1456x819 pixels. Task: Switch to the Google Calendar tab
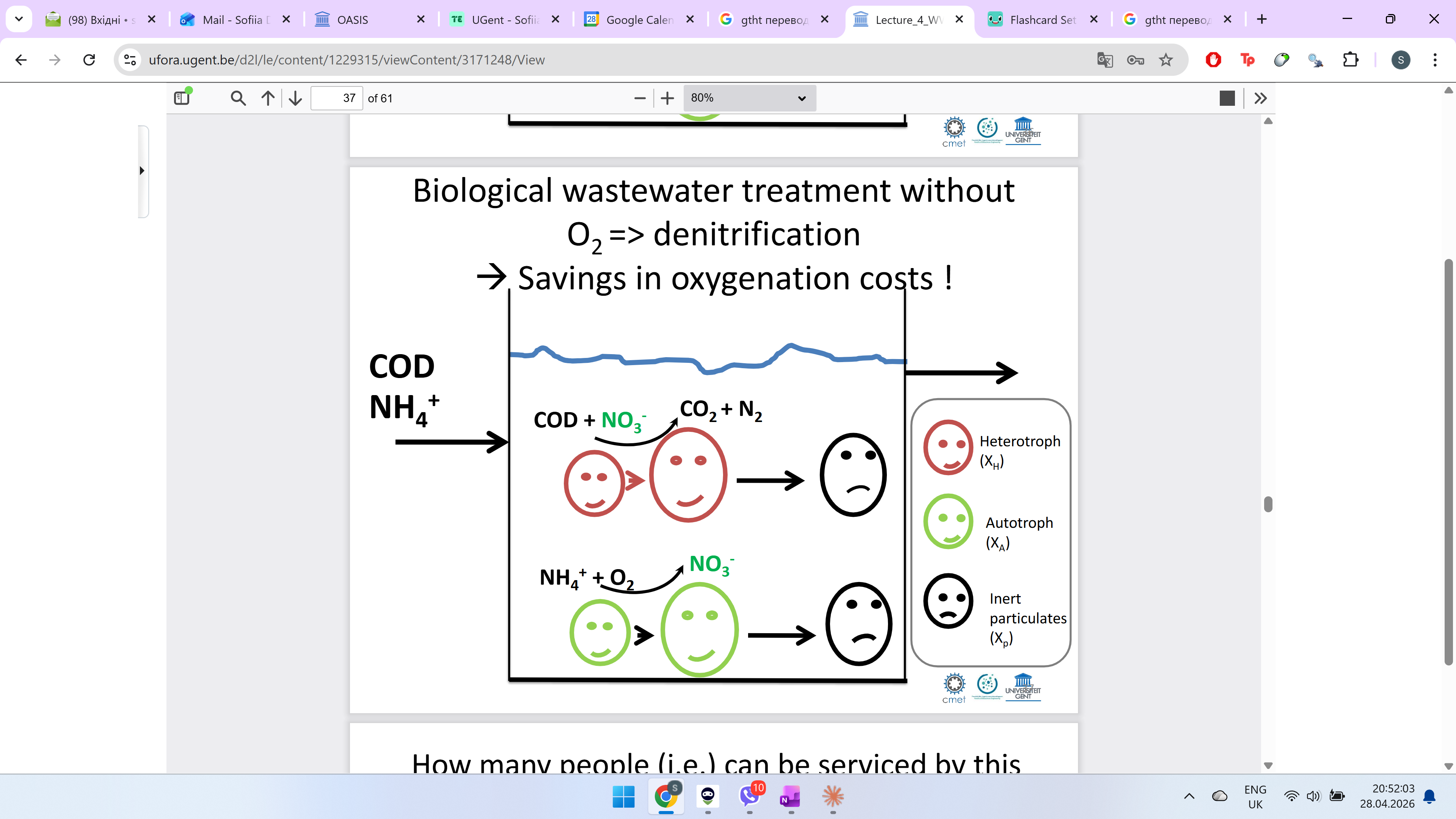pos(638,20)
